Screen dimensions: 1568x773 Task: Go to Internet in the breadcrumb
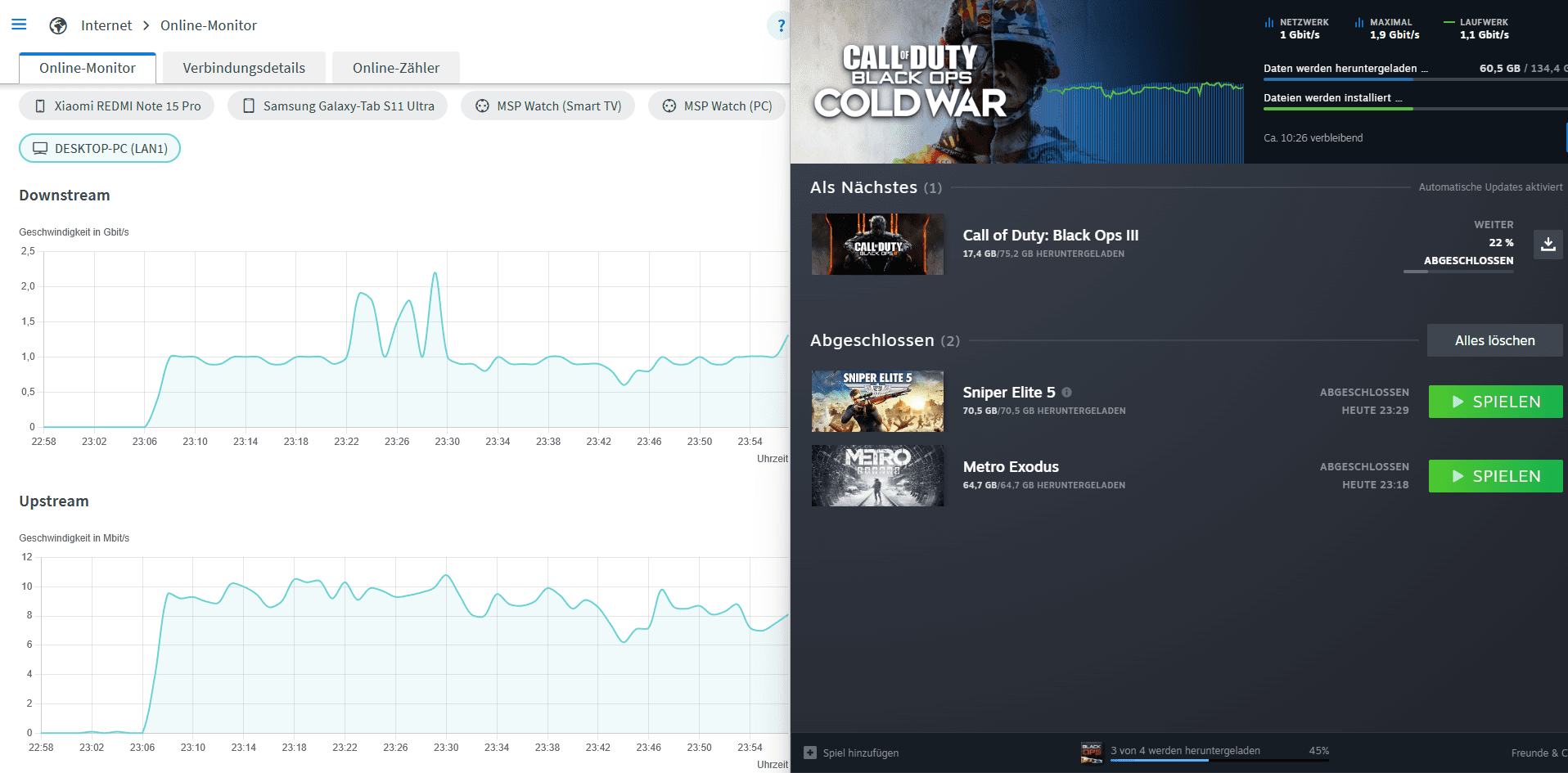point(106,25)
